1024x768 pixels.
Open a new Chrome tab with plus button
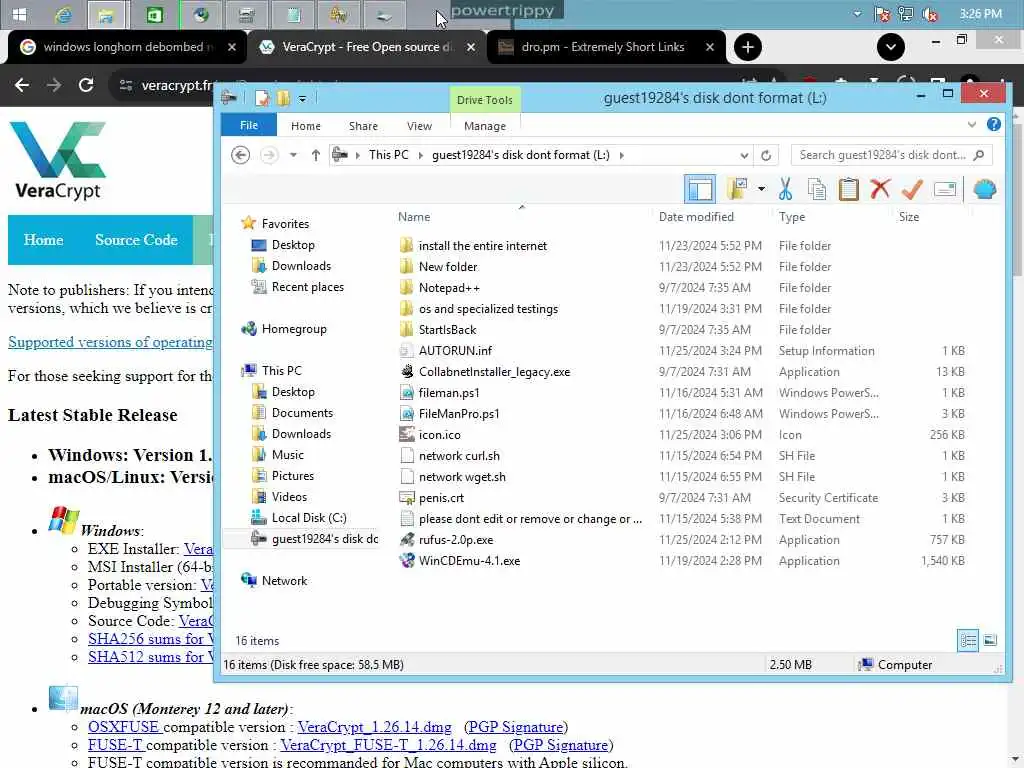coord(748,47)
